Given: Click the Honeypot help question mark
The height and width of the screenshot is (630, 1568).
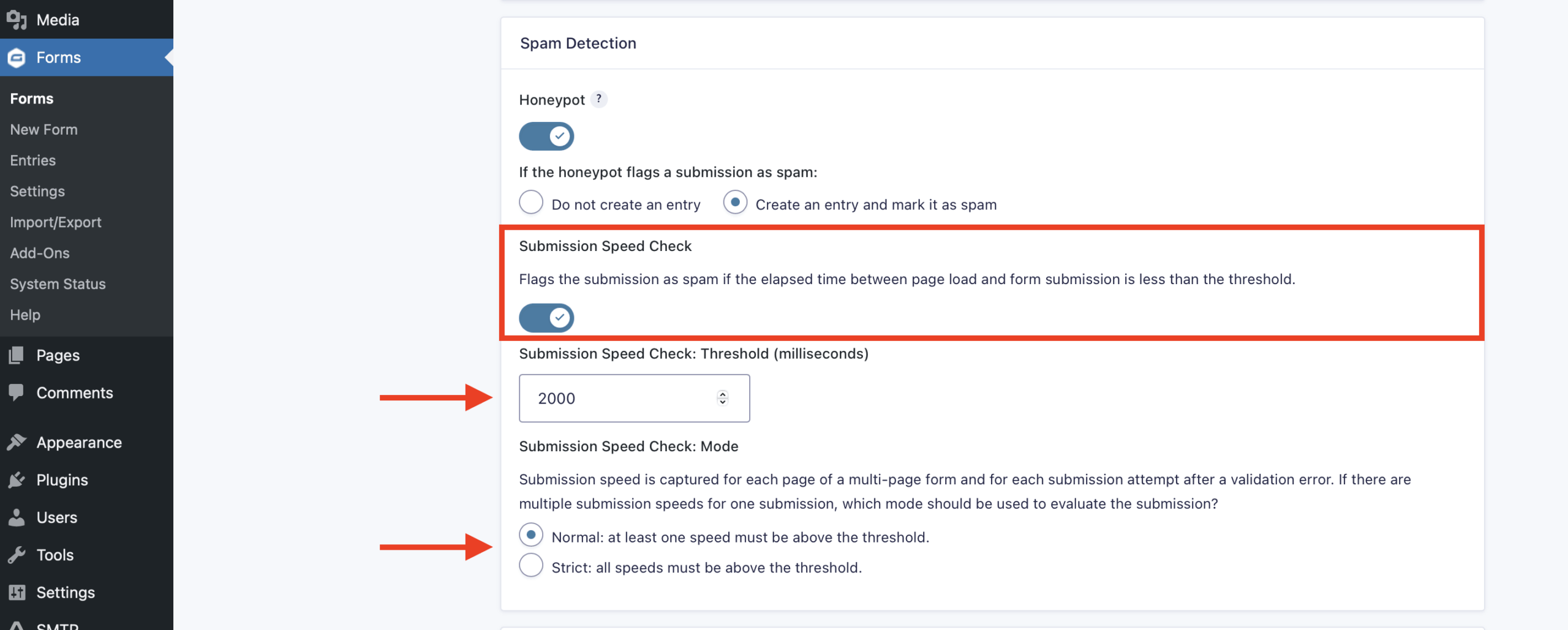Looking at the screenshot, I should pos(599,99).
